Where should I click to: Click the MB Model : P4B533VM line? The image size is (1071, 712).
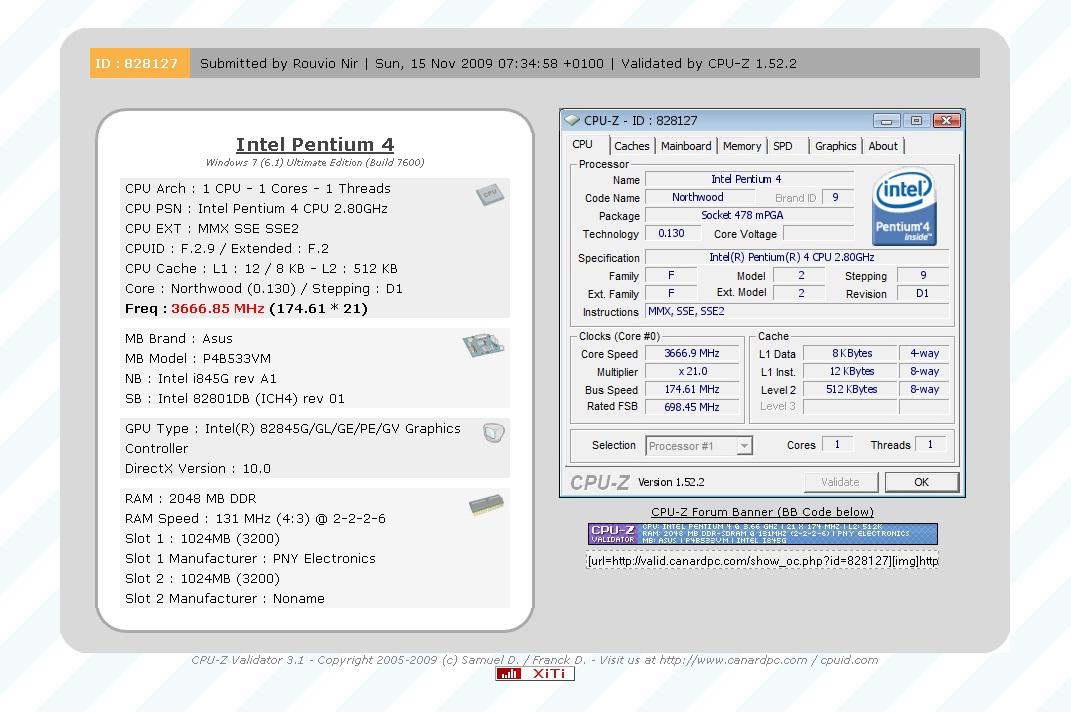coord(198,358)
